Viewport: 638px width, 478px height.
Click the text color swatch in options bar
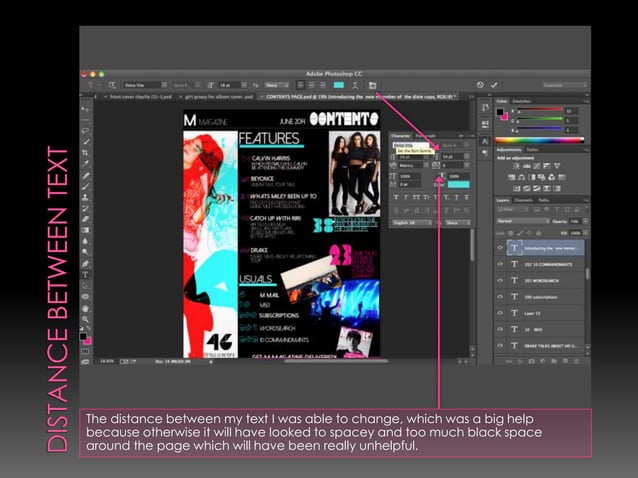click(x=339, y=85)
